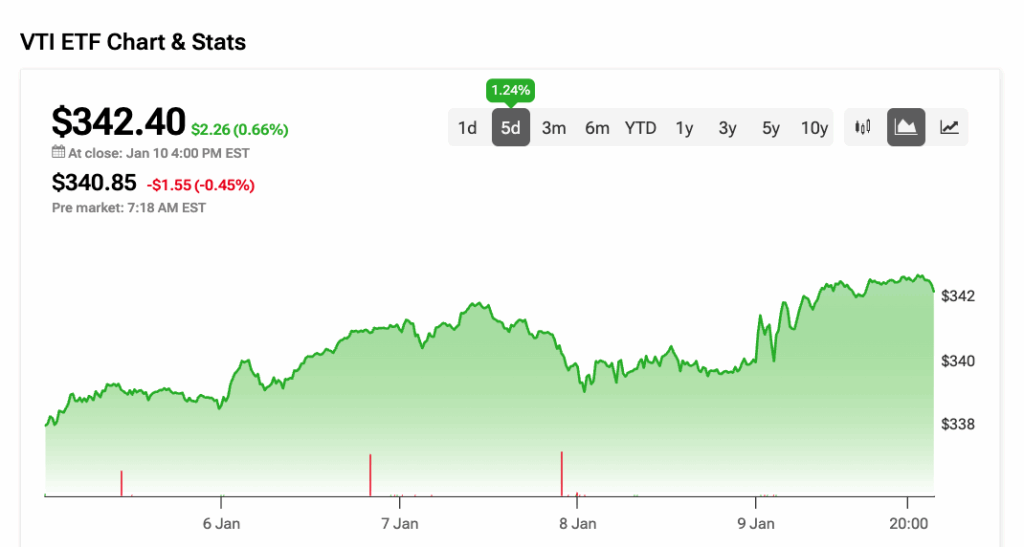Switch to line chart view
Screen dimensions: 1024x547
point(949,127)
